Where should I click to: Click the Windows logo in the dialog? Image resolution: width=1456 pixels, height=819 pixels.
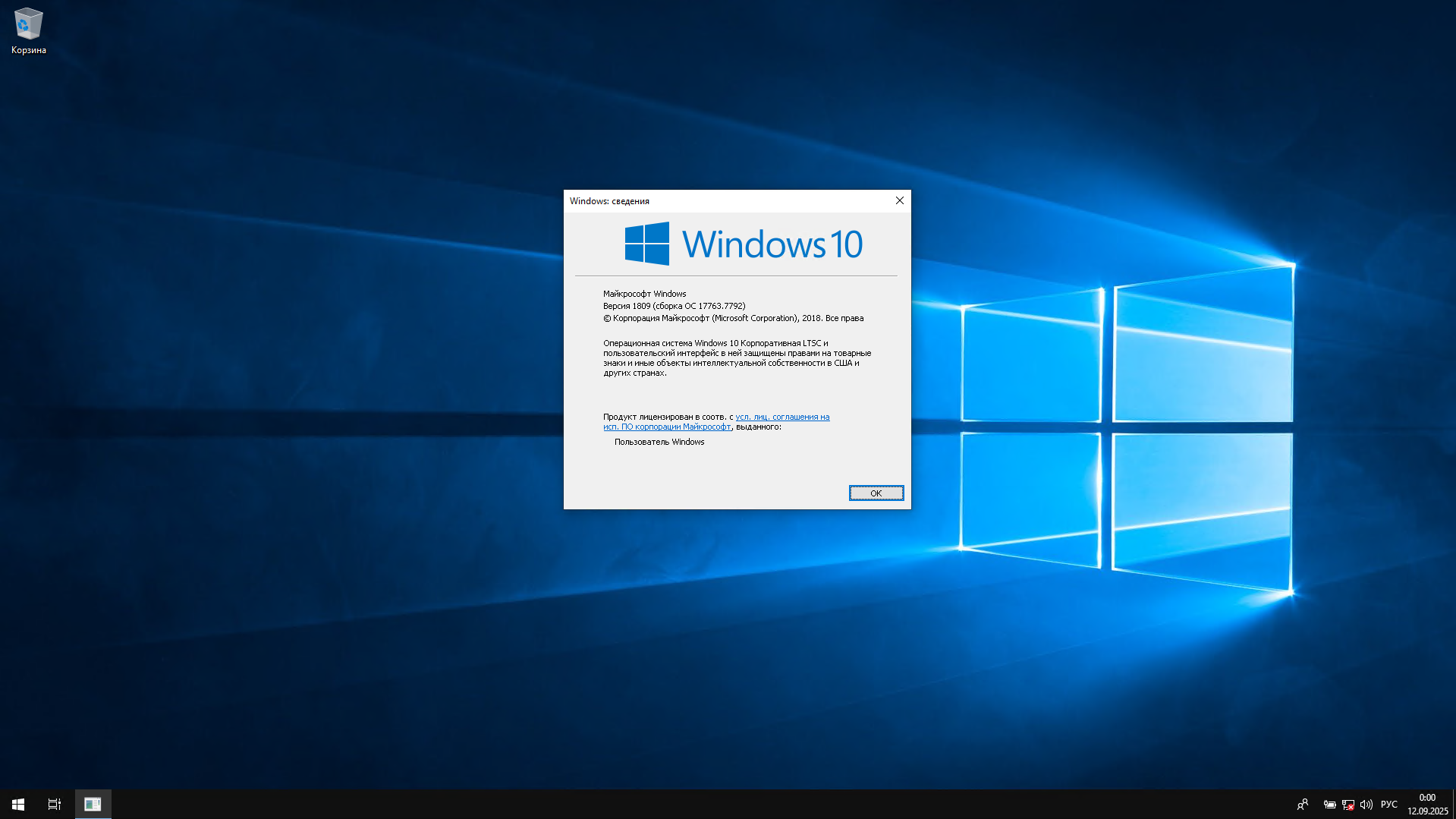click(646, 244)
